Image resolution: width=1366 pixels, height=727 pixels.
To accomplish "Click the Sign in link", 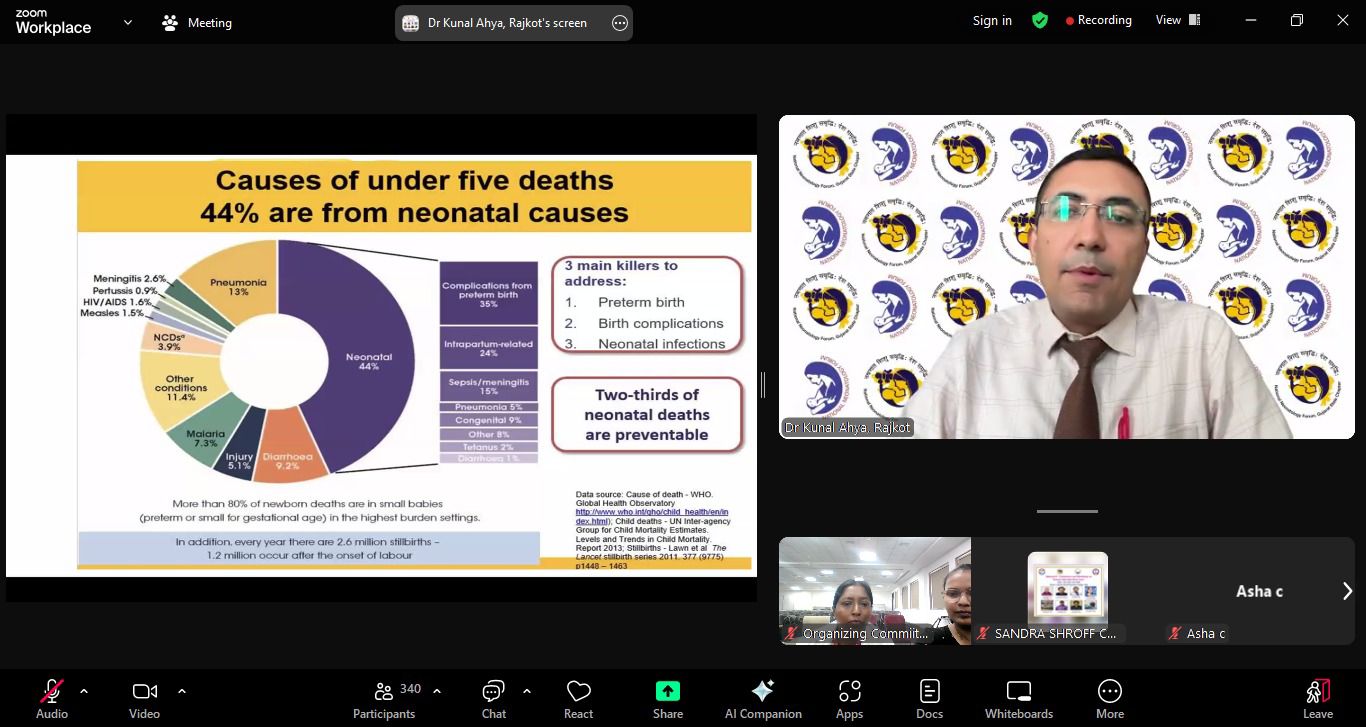I will coord(992,21).
